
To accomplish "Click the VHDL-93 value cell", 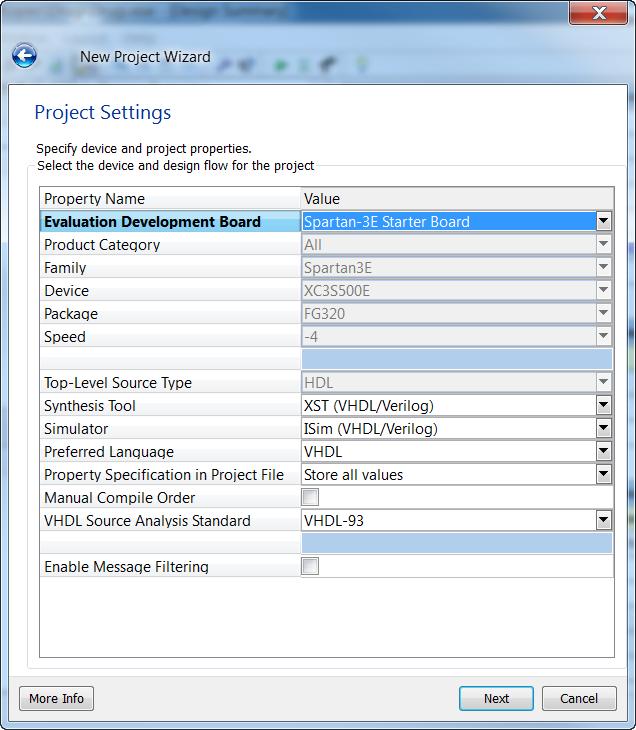I will [x=449, y=520].
